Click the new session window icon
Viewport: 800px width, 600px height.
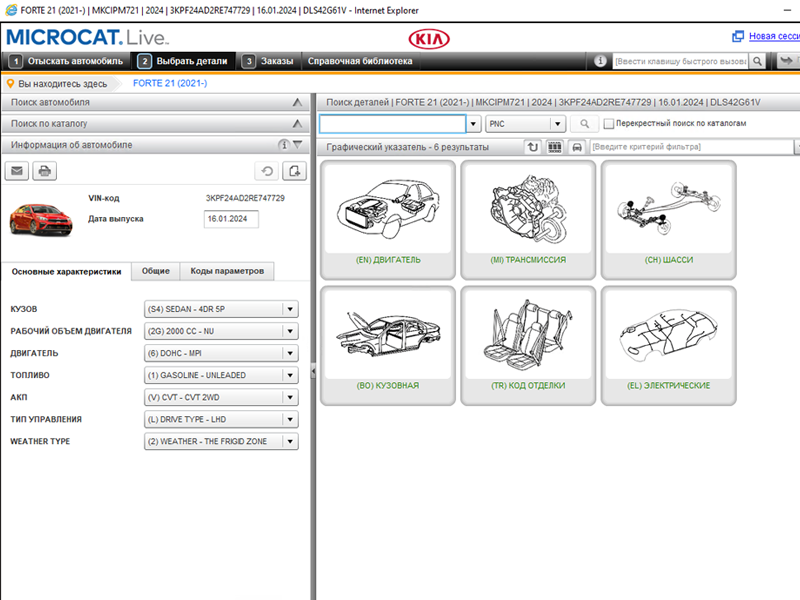[x=738, y=36]
